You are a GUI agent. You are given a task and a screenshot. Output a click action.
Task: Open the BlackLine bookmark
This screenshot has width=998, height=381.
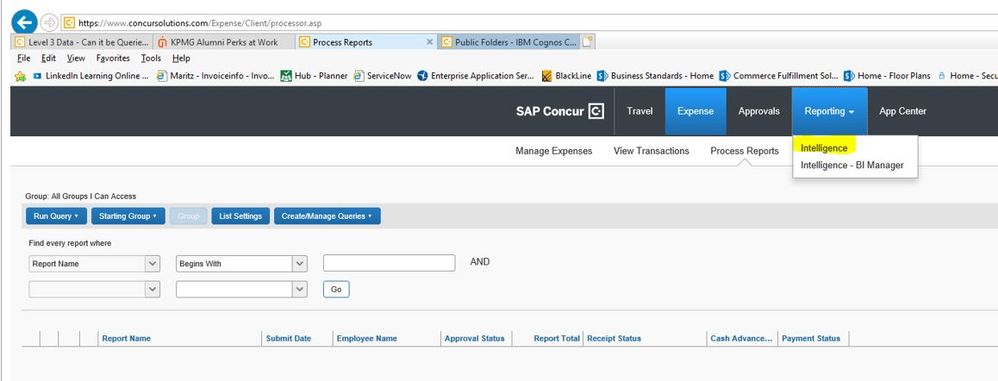[x=566, y=76]
